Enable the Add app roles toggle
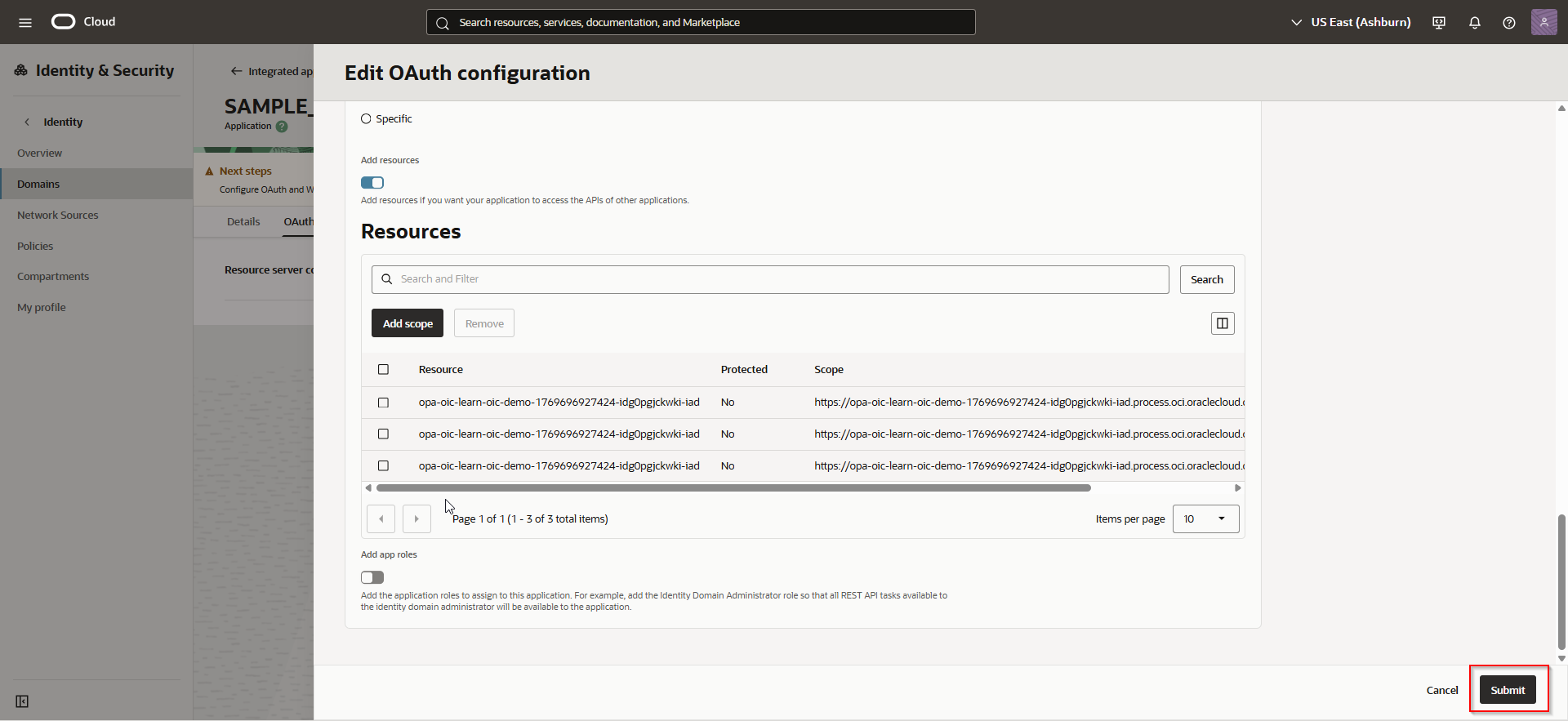1568x721 pixels. pyautogui.click(x=372, y=577)
